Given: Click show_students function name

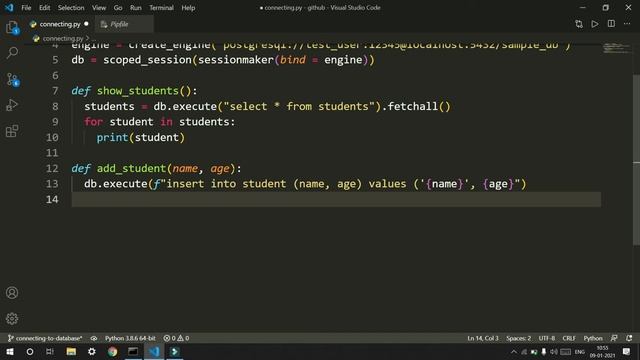Looking at the screenshot, I should pos(138,91).
